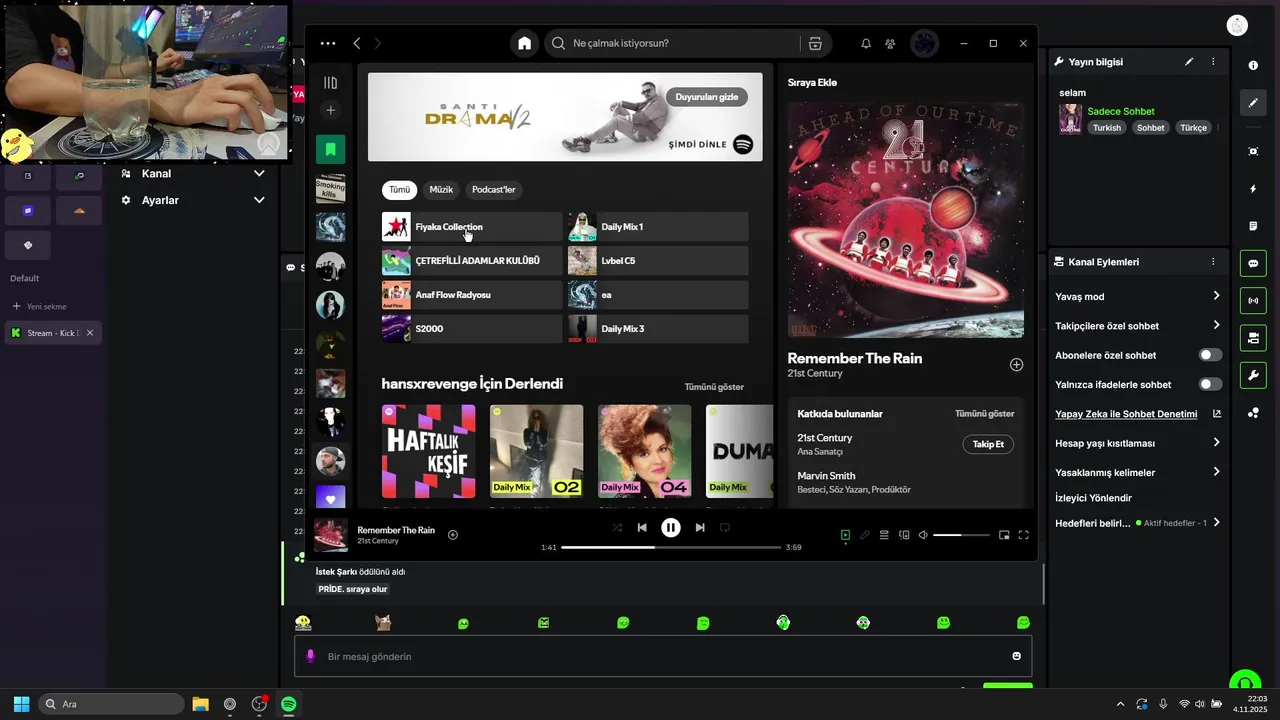The height and width of the screenshot is (720, 1280).
Task: Open the lyrics microphone icon
Action: coord(865,535)
